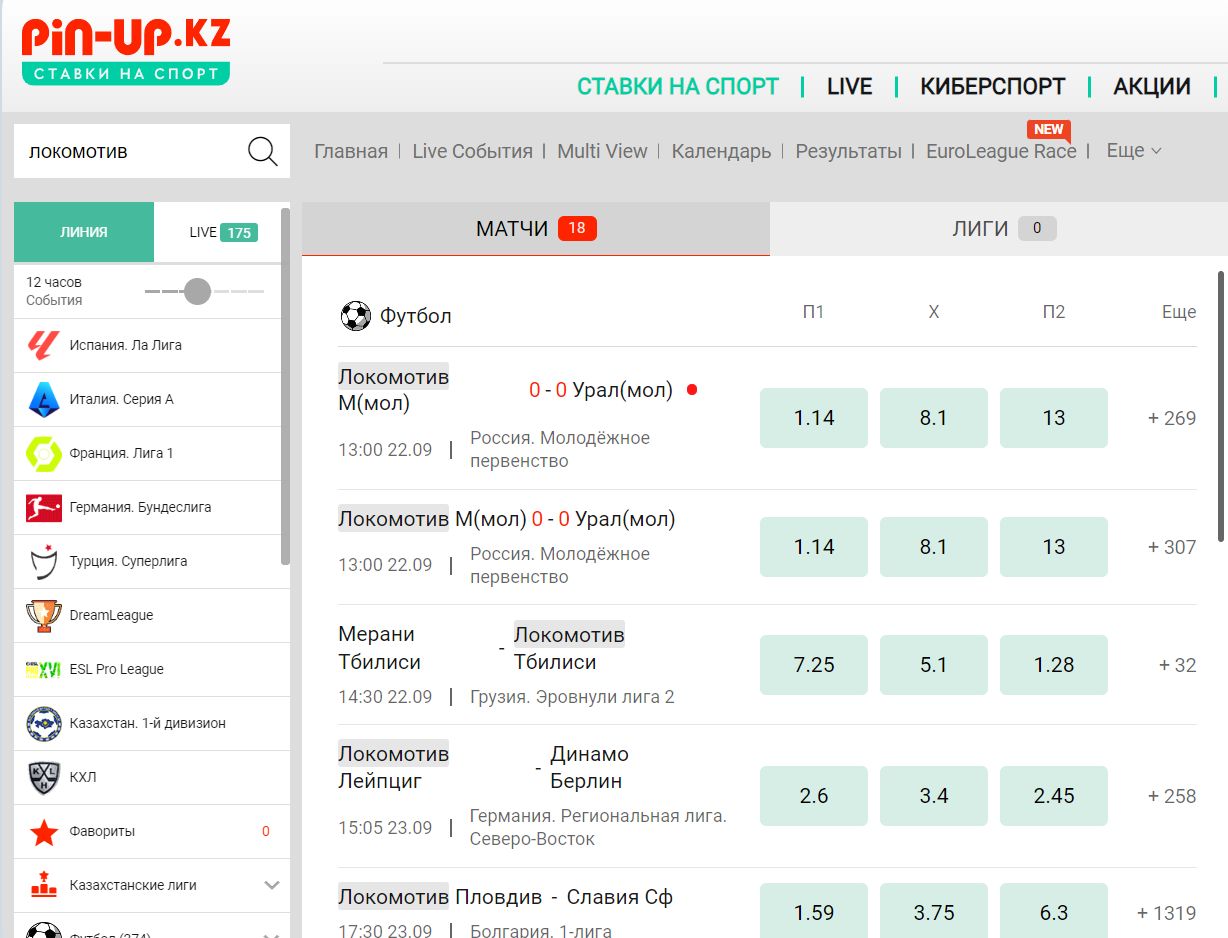Bet П2 at 6.3 on Славия Сф
The image size is (1228, 938).
1054,911
